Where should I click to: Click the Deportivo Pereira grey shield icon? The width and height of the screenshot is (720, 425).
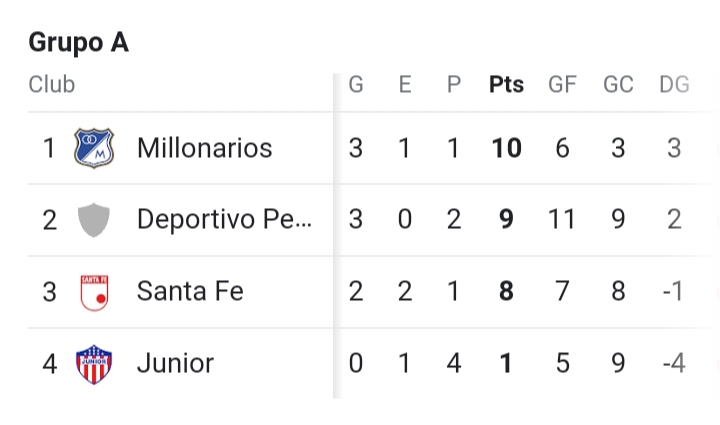coord(94,219)
